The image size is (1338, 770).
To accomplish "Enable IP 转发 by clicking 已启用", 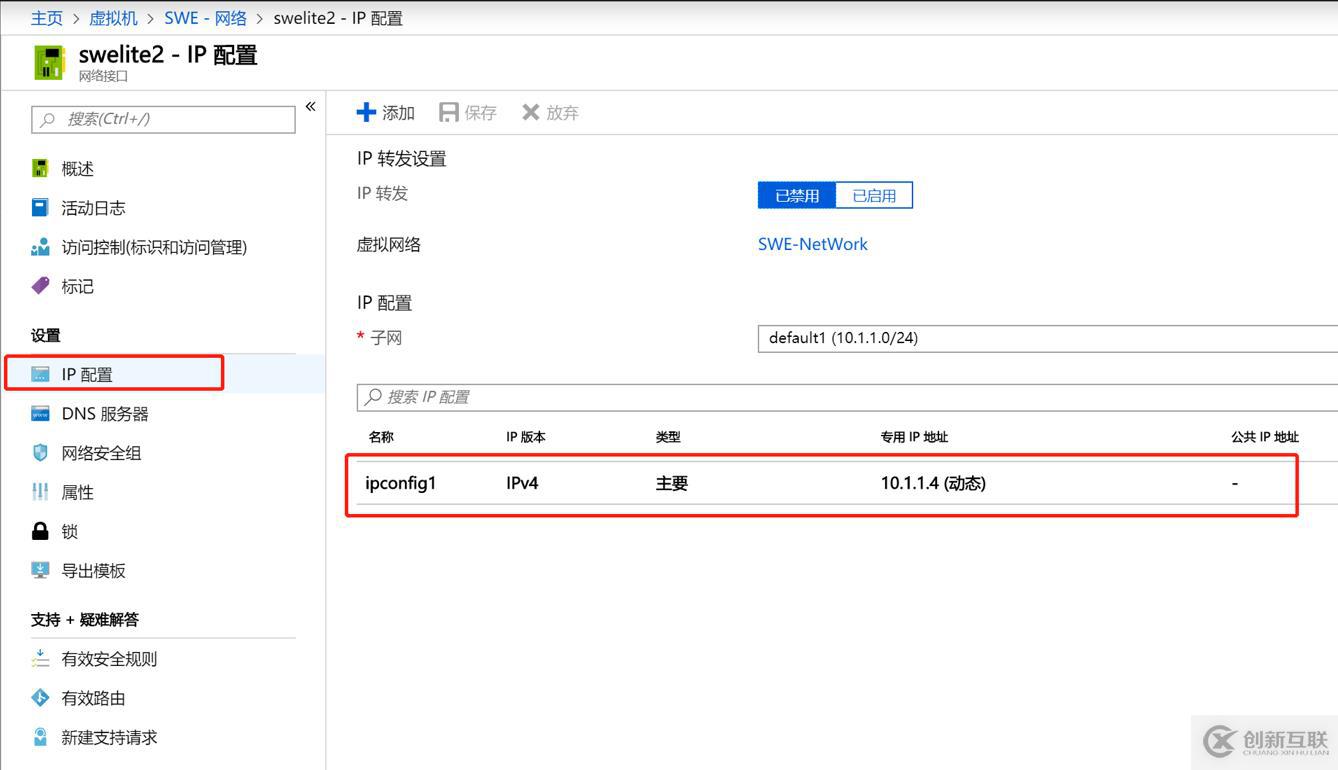I will tap(873, 194).
